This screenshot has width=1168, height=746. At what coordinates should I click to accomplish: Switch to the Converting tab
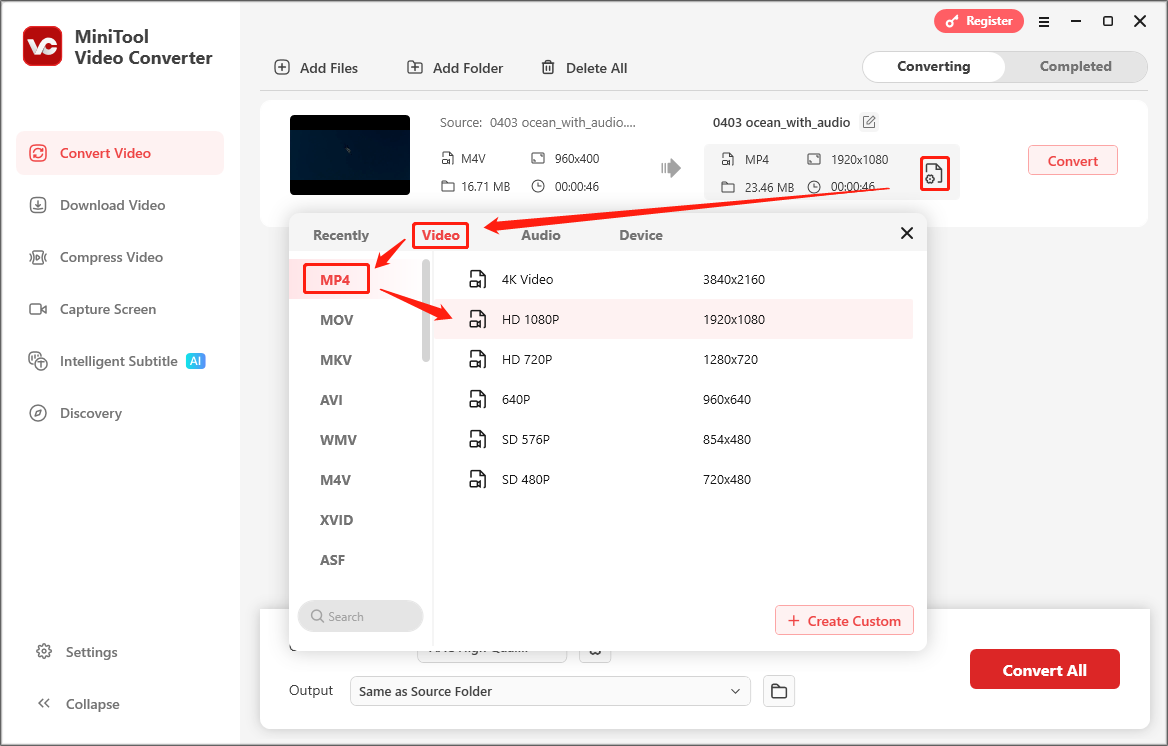933,66
